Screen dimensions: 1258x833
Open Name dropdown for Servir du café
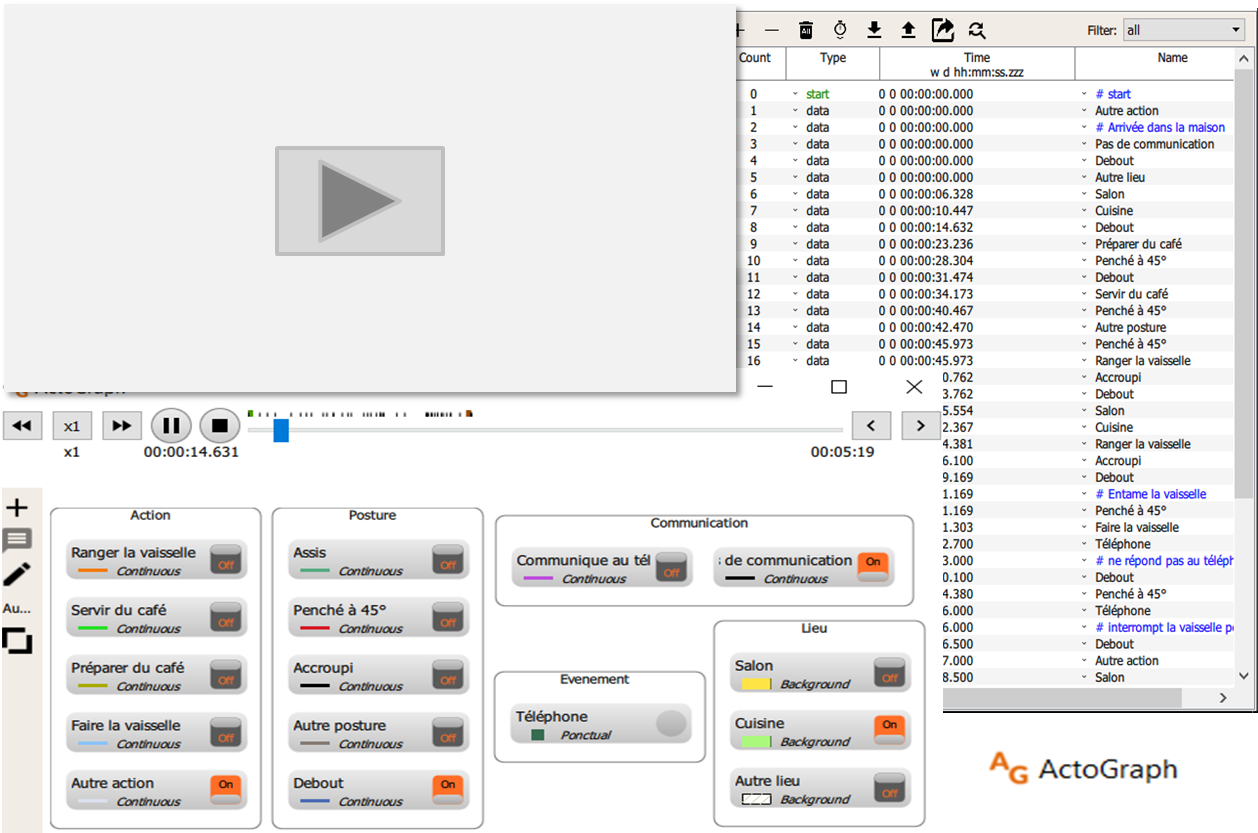point(1084,294)
